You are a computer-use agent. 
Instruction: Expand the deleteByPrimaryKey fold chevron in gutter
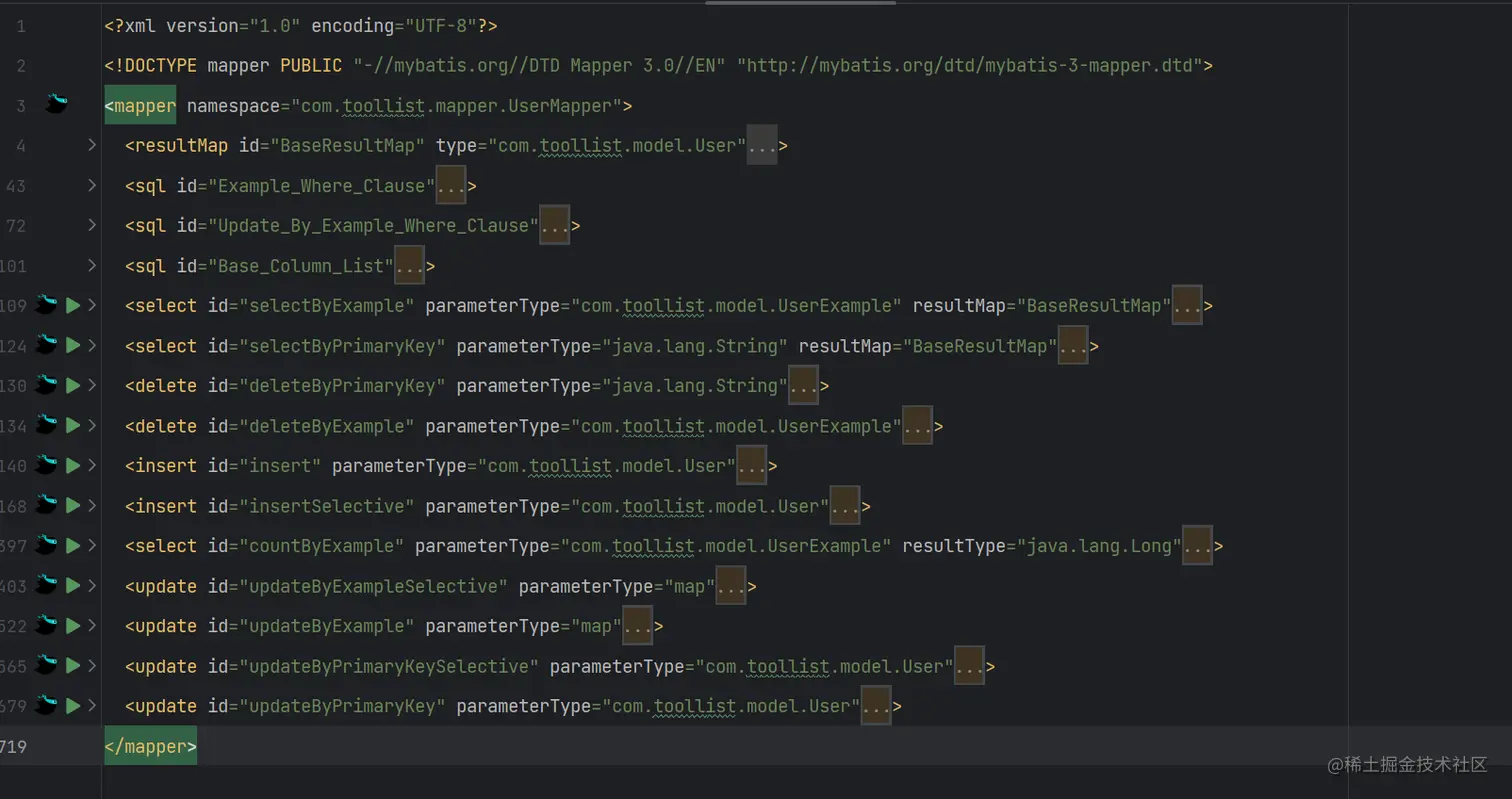92,386
